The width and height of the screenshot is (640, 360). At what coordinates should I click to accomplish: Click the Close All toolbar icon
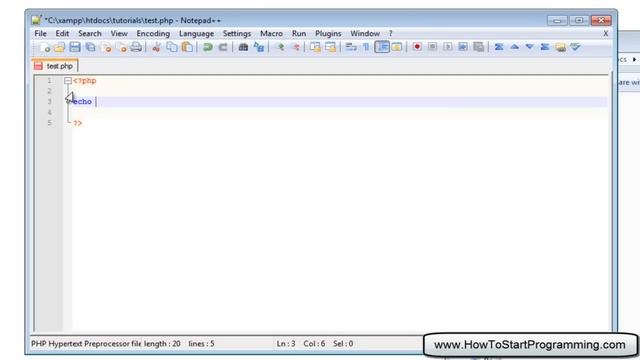[122, 47]
